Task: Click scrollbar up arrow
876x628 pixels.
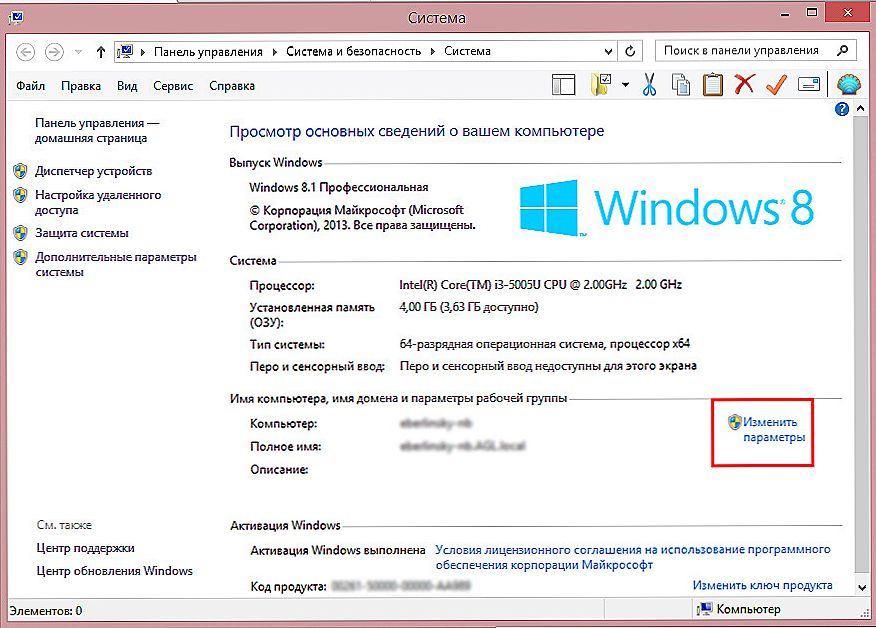Action: click(861, 109)
